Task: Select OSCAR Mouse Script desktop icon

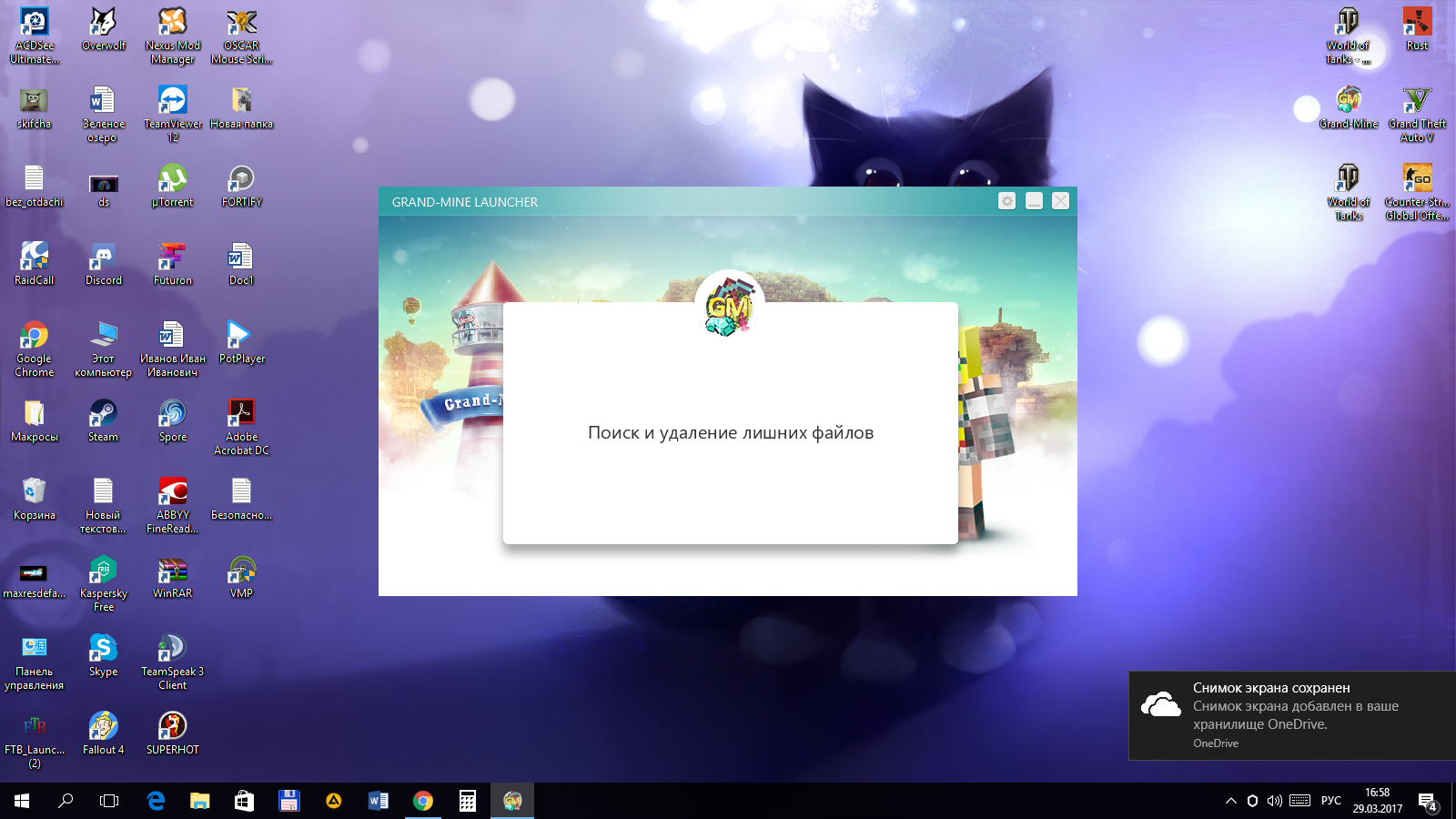Action: point(241,36)
